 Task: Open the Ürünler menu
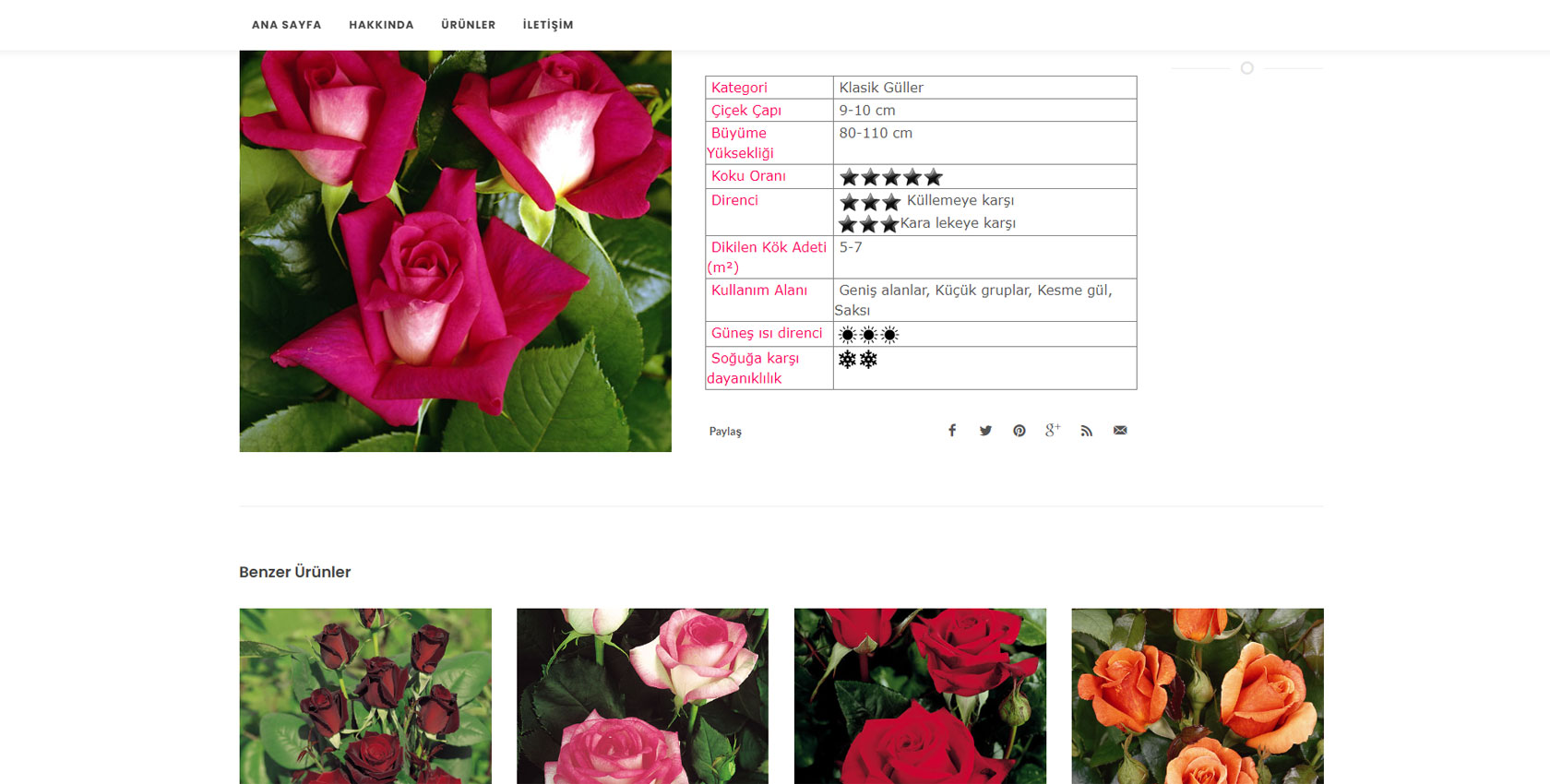[468, 25]
